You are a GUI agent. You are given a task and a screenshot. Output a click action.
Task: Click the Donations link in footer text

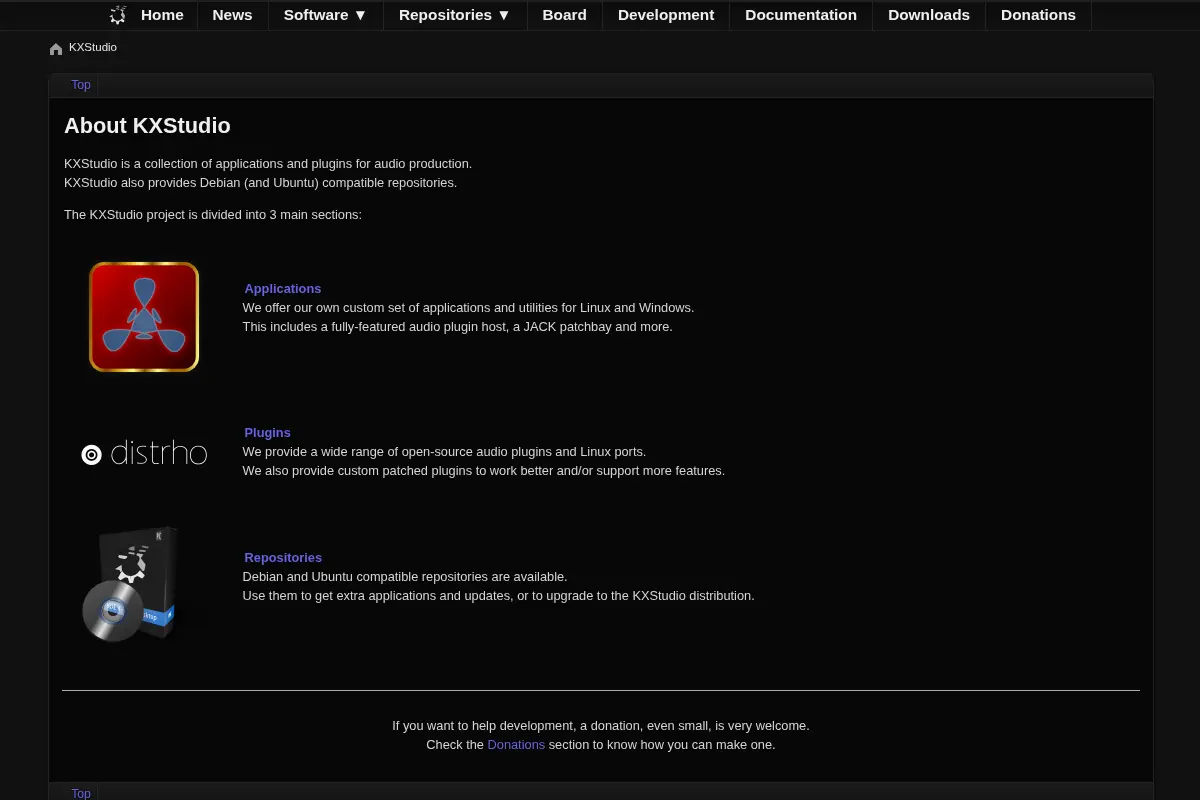point(516,745)
